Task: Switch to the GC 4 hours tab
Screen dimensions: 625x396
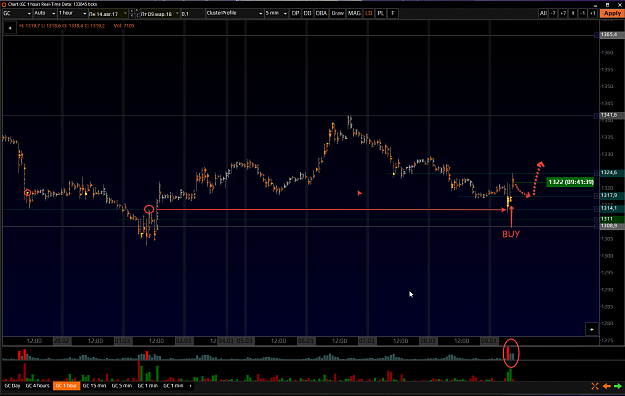Action: coord(37,386)
